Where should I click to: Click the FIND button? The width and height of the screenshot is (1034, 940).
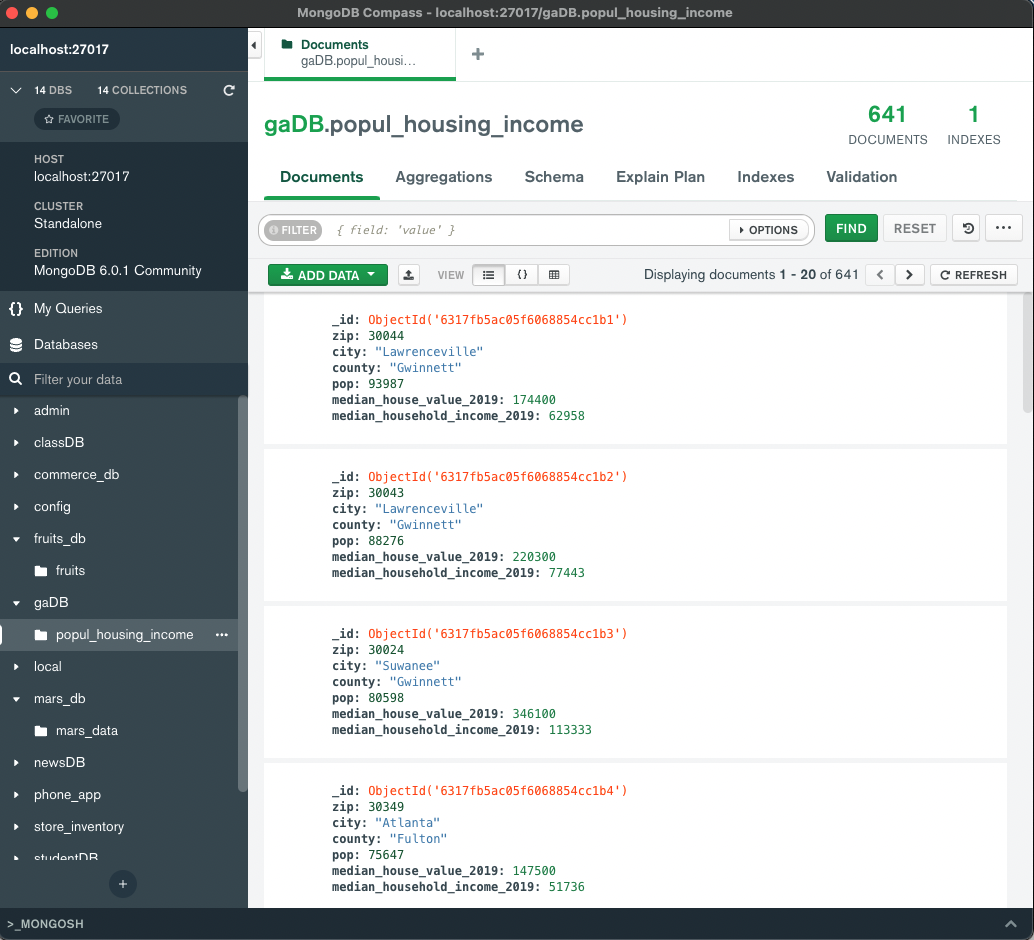pyautogui.click(x=851, y=228)
